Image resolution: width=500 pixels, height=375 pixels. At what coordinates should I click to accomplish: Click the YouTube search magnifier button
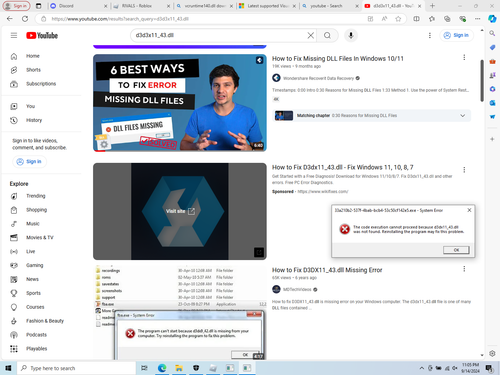point(327,35)
